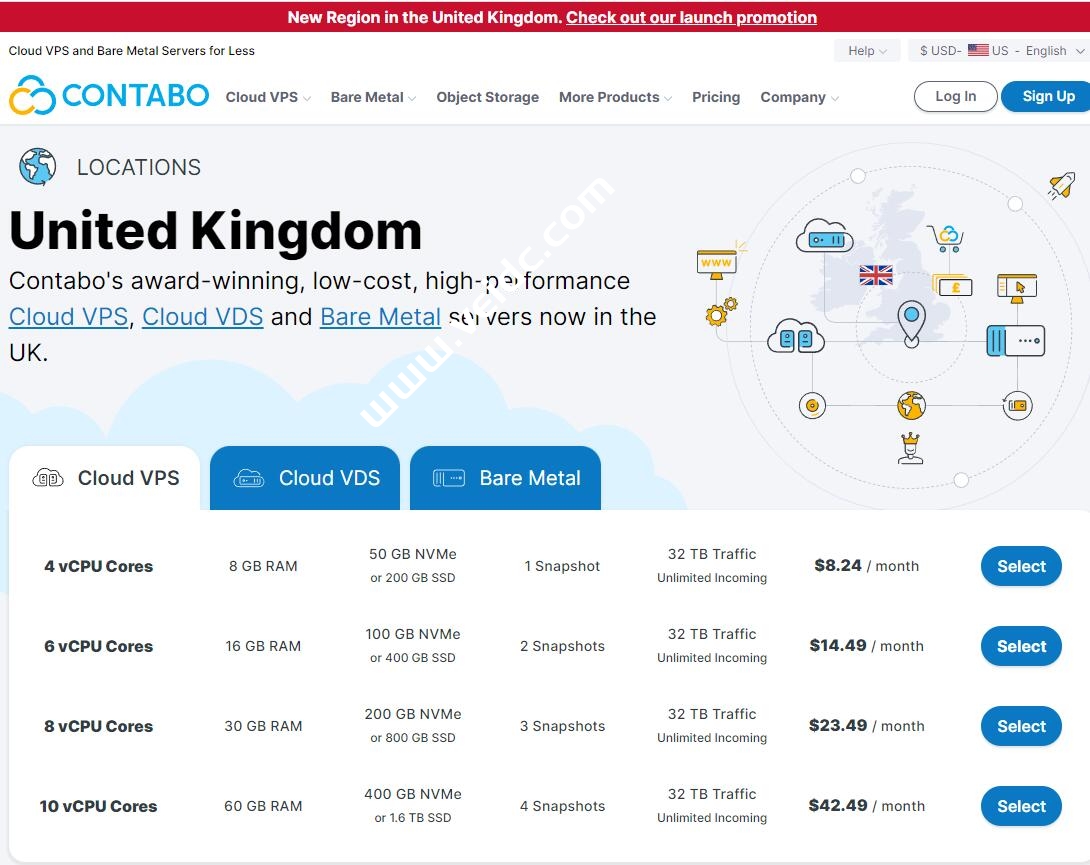
Task: Open the launch promotion link
Action: click(691, 17)
